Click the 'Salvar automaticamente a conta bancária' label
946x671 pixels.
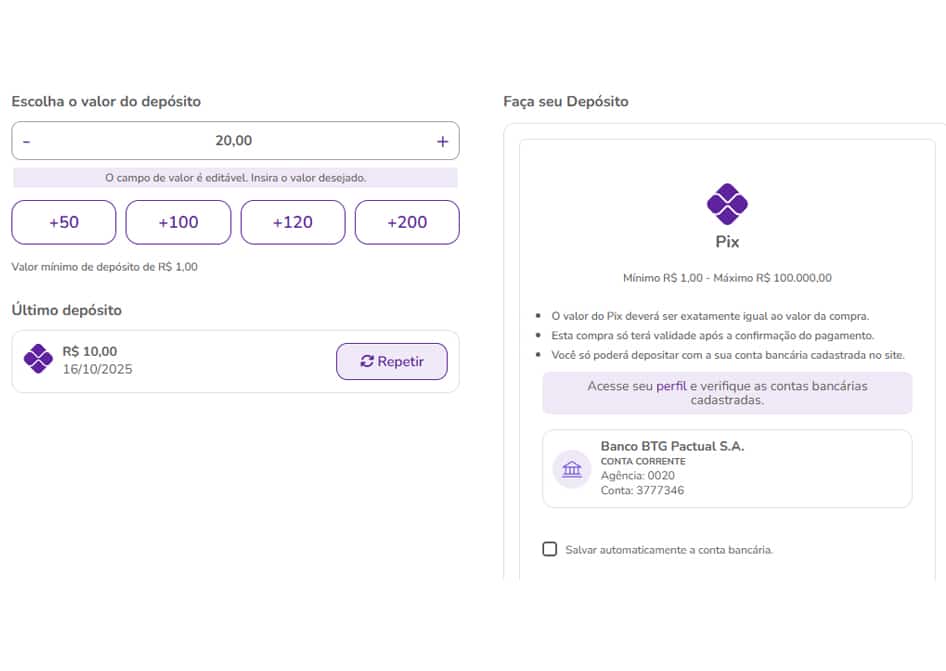click(x=669, y=550)
